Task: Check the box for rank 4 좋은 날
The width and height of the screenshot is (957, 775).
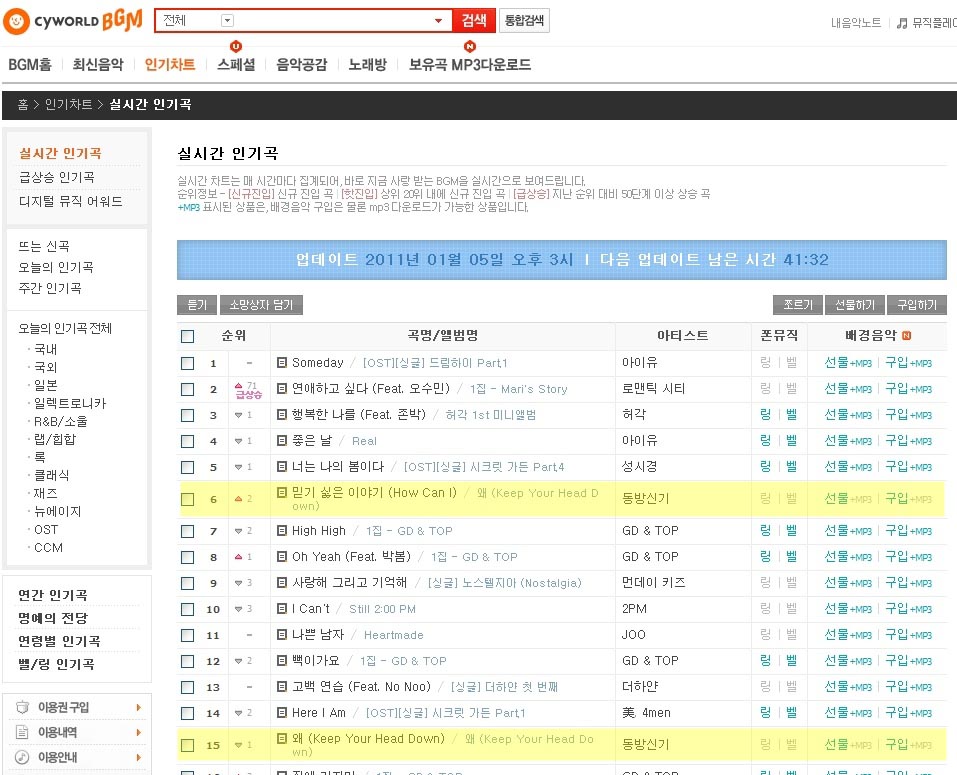Action: click(x=188, y=441)
